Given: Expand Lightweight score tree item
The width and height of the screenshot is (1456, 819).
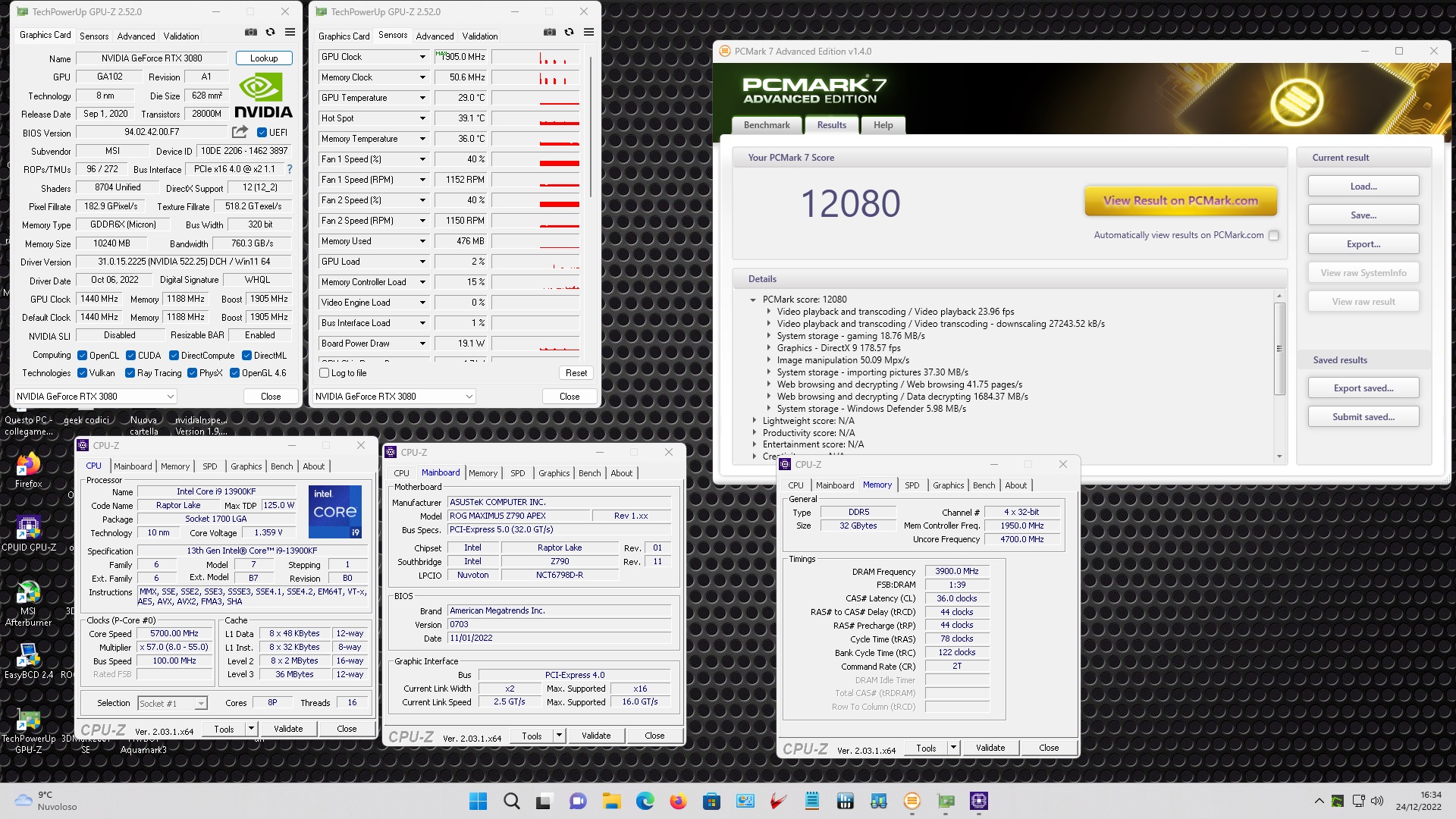Looking at the screenshot, I should coord(754,421).
